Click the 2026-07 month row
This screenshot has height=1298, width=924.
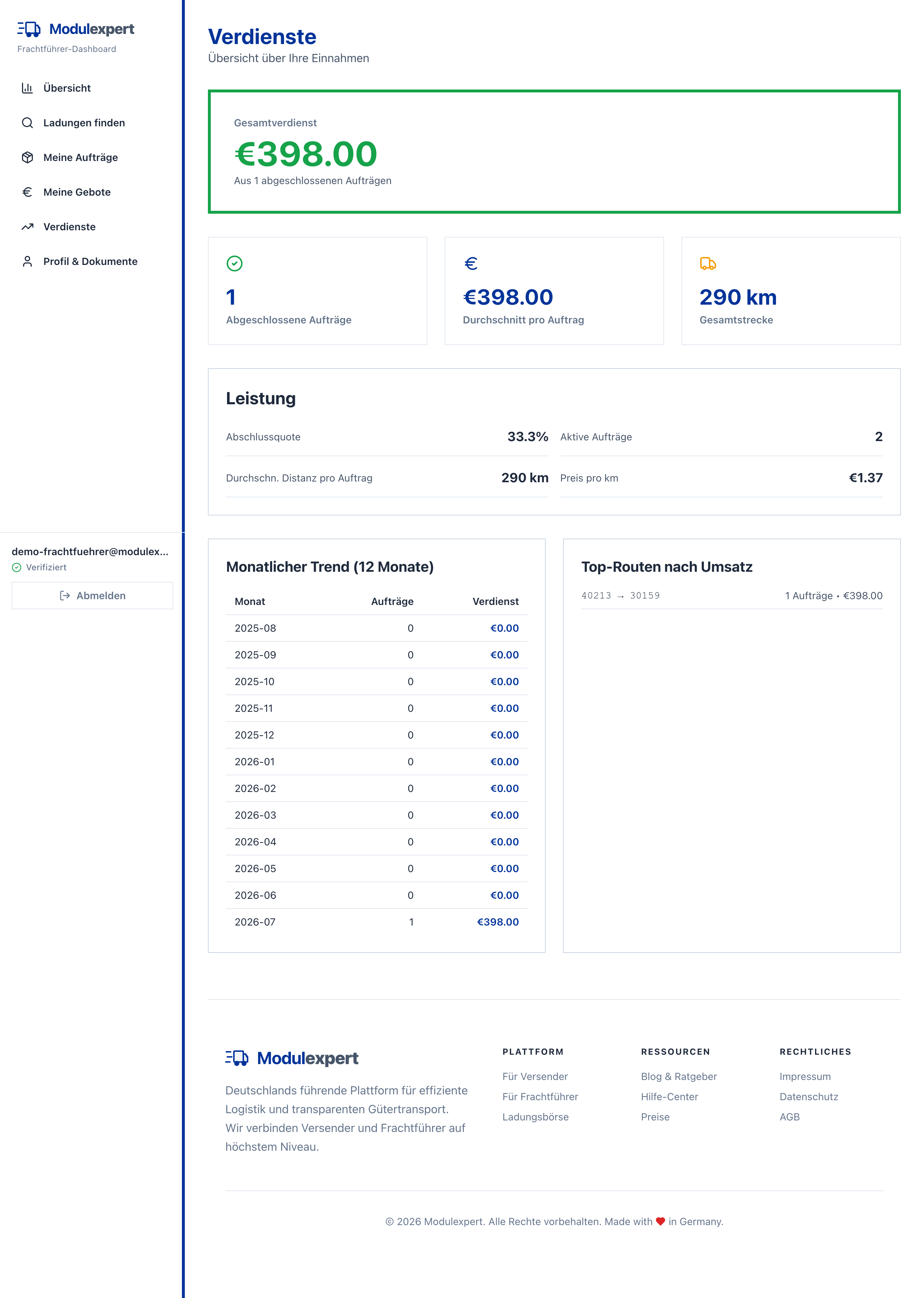(377, 922)
